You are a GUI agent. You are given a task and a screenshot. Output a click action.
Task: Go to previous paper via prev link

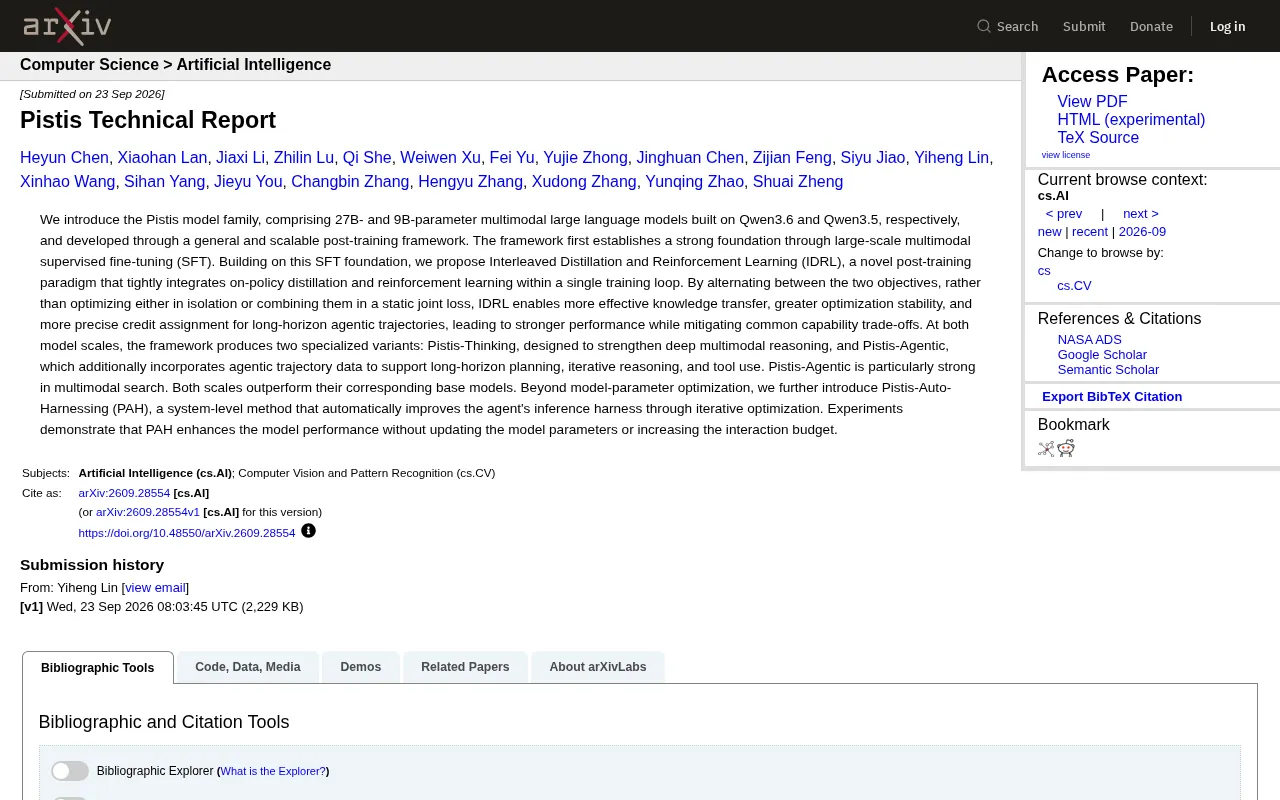(1064, 214)
